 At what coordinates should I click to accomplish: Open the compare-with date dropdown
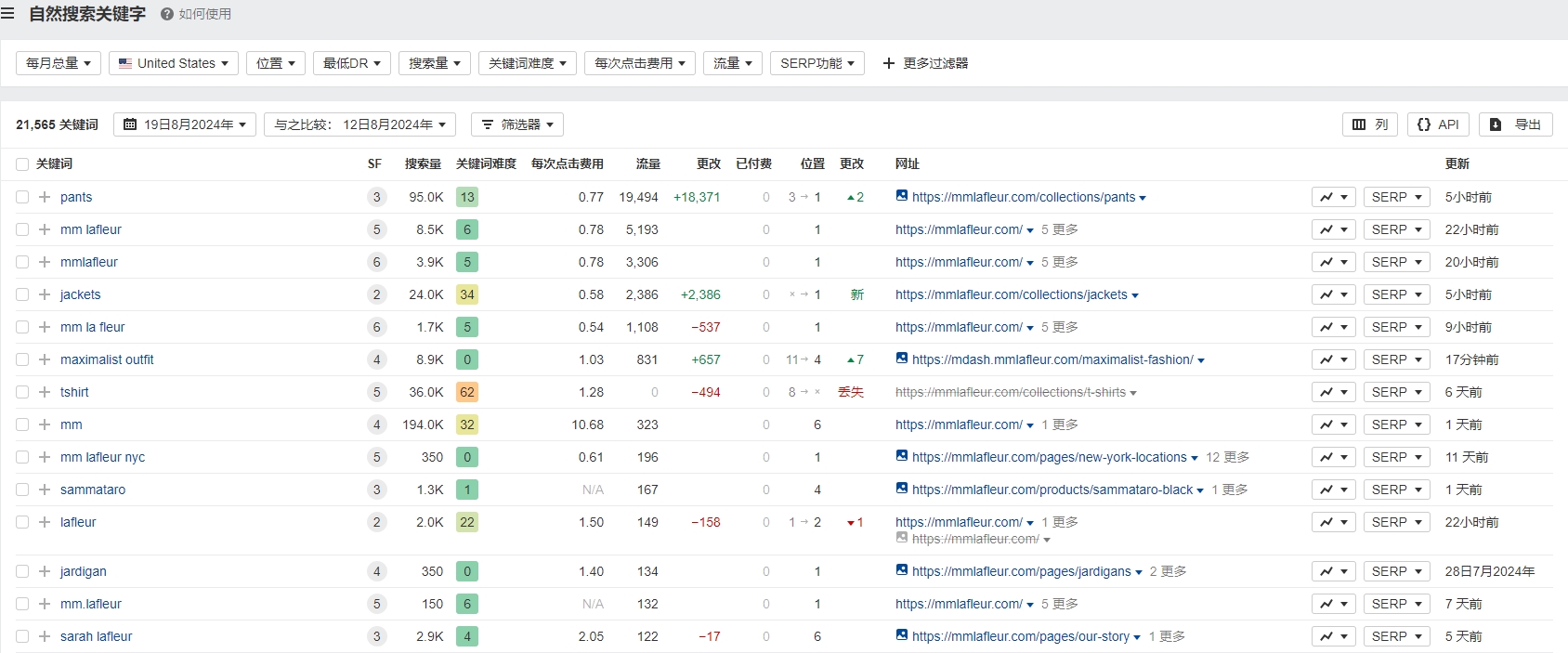pos(360,124)
